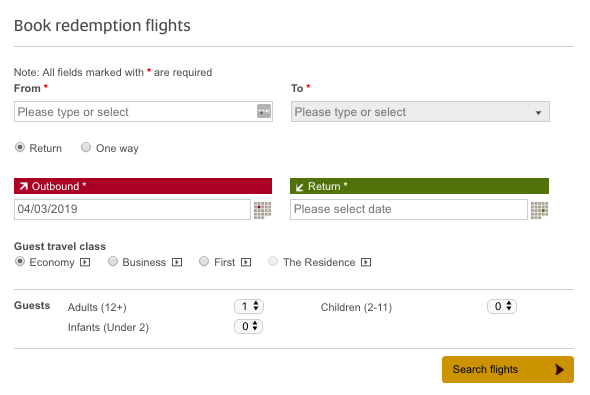Show Economy class info icon
590x395 pixels.
click(x=85, y=262)
